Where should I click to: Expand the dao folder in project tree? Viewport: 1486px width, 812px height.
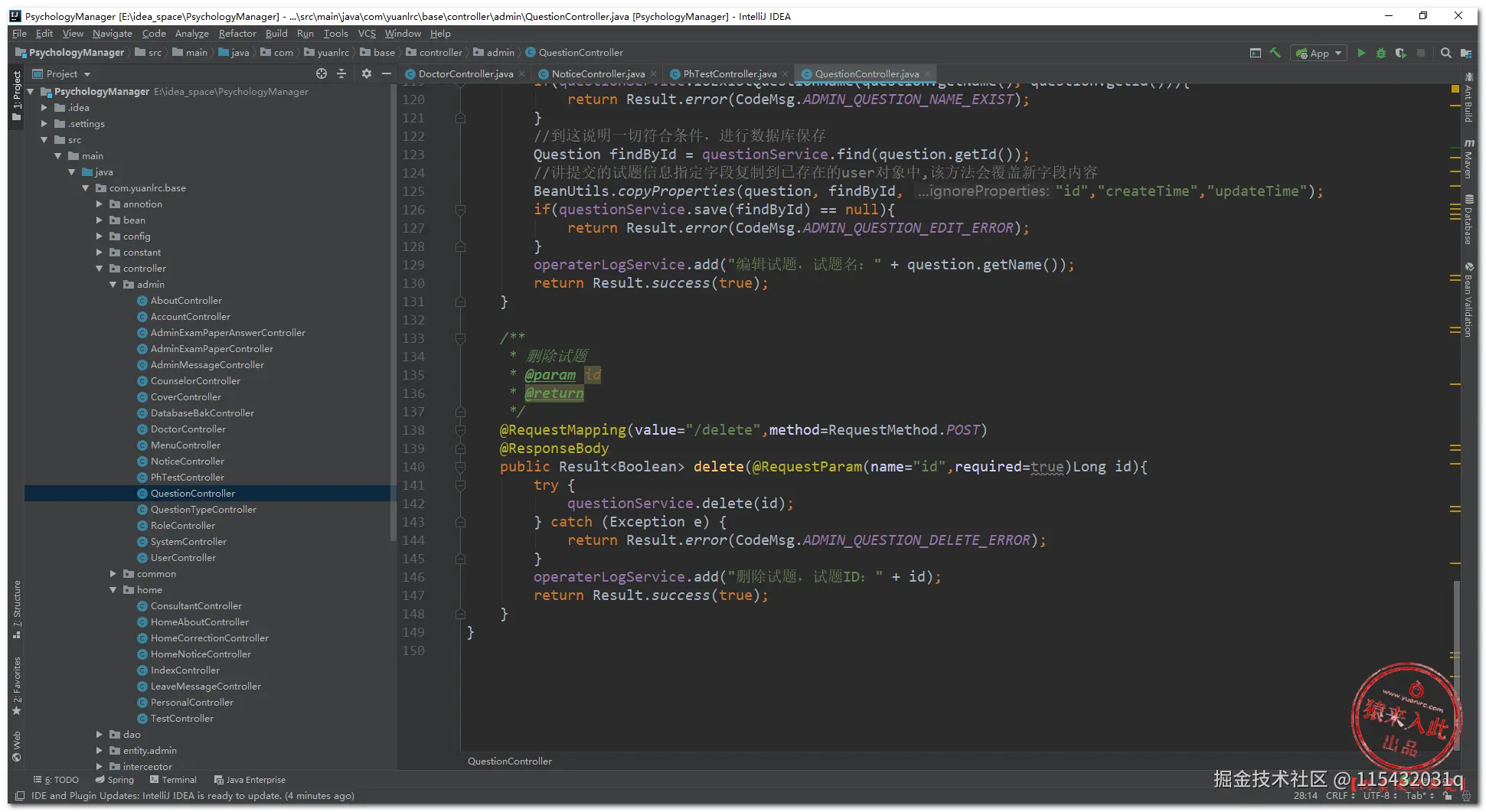100,735
